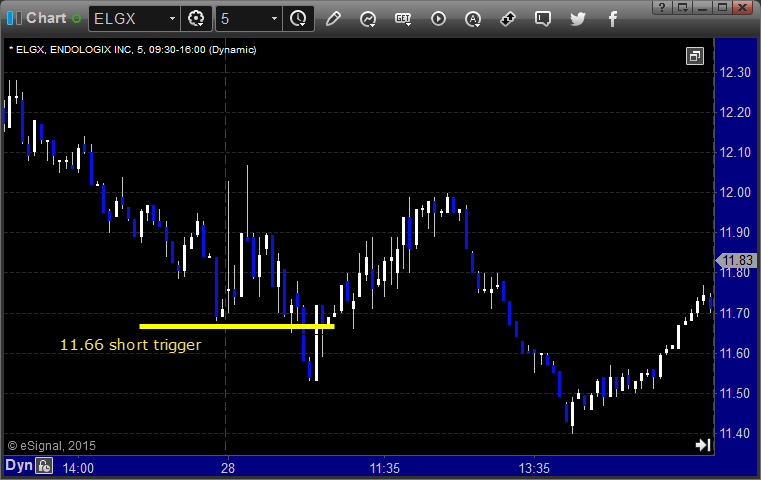The image size is (761, 480).
Task: Open the studies chart-line icon menu
Action: click(368, 19)
